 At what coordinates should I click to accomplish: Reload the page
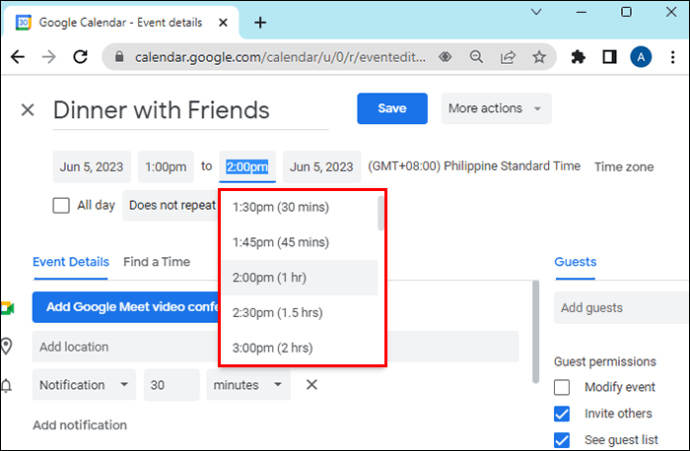coord(79,57)
